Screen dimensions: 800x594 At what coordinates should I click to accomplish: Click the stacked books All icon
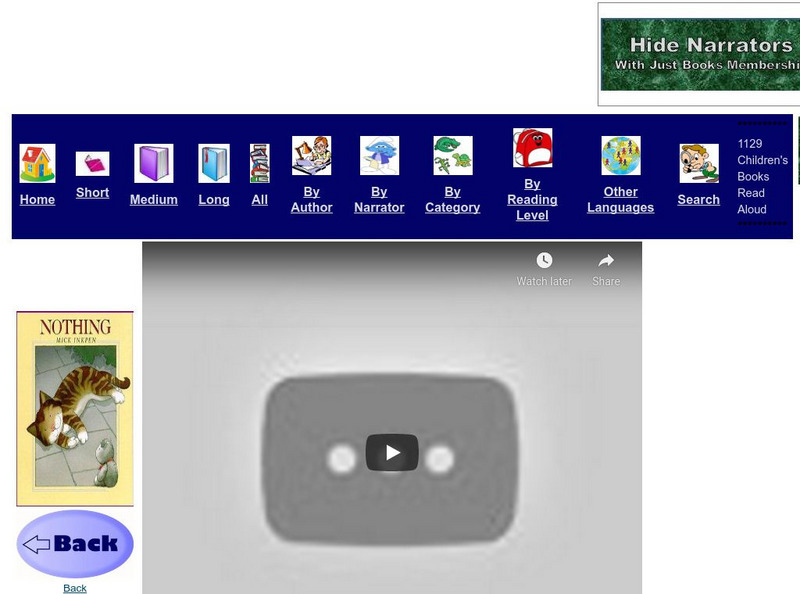(260, 163)
